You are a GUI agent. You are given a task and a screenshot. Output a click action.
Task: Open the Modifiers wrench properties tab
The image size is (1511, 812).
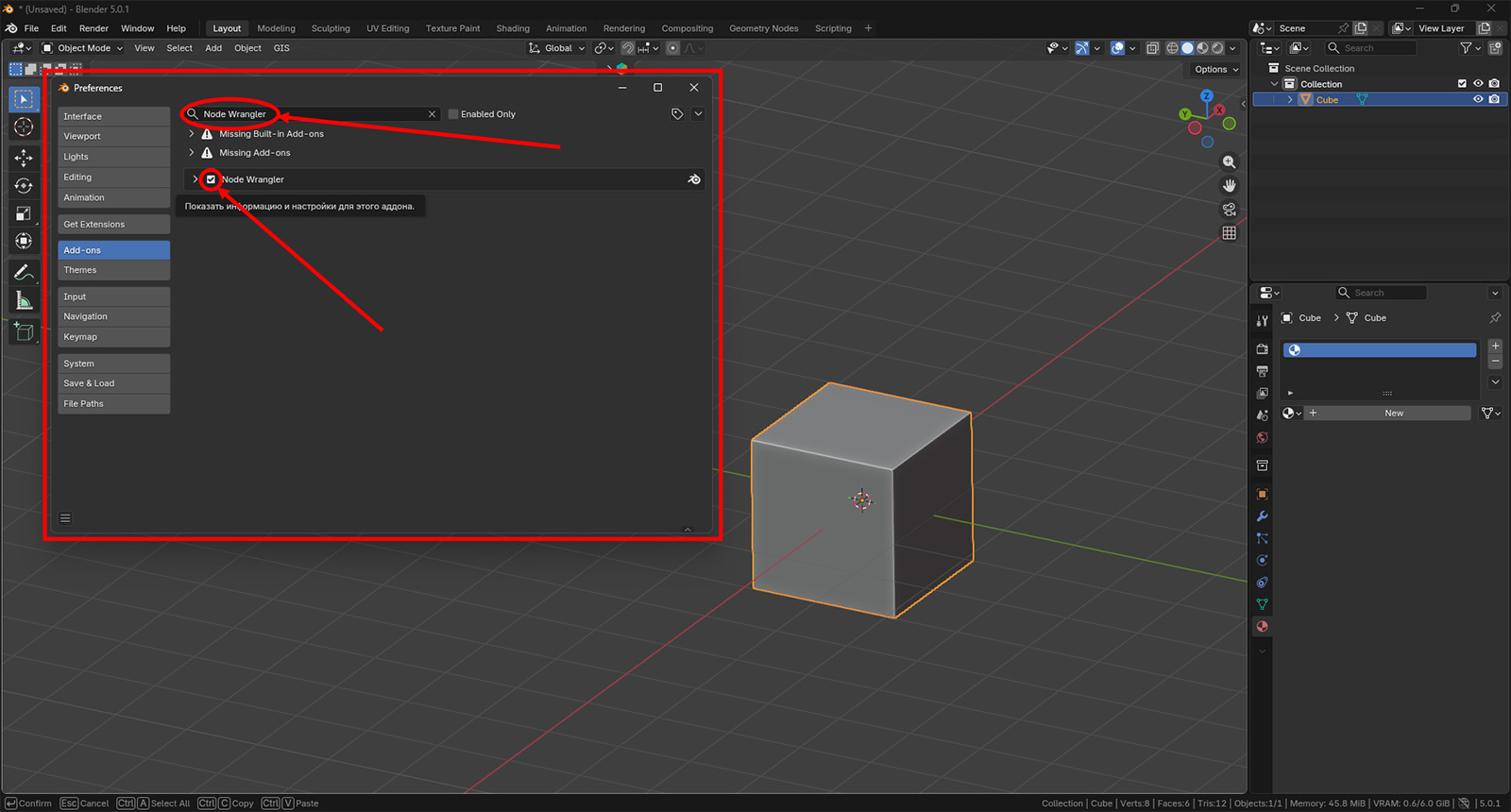point(1262,516)
